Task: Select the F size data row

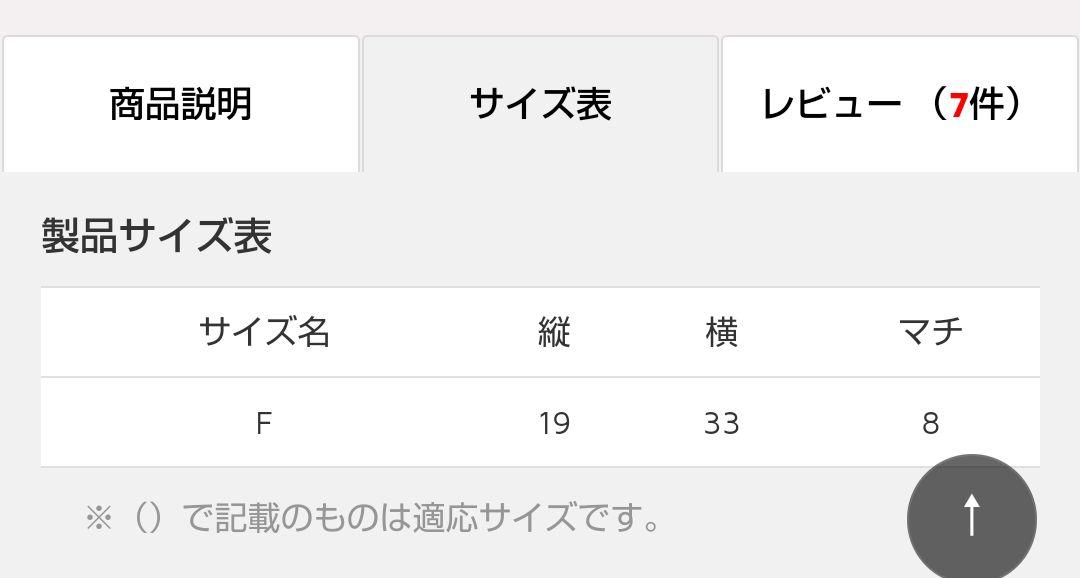Action: click(x=541, y=422)
